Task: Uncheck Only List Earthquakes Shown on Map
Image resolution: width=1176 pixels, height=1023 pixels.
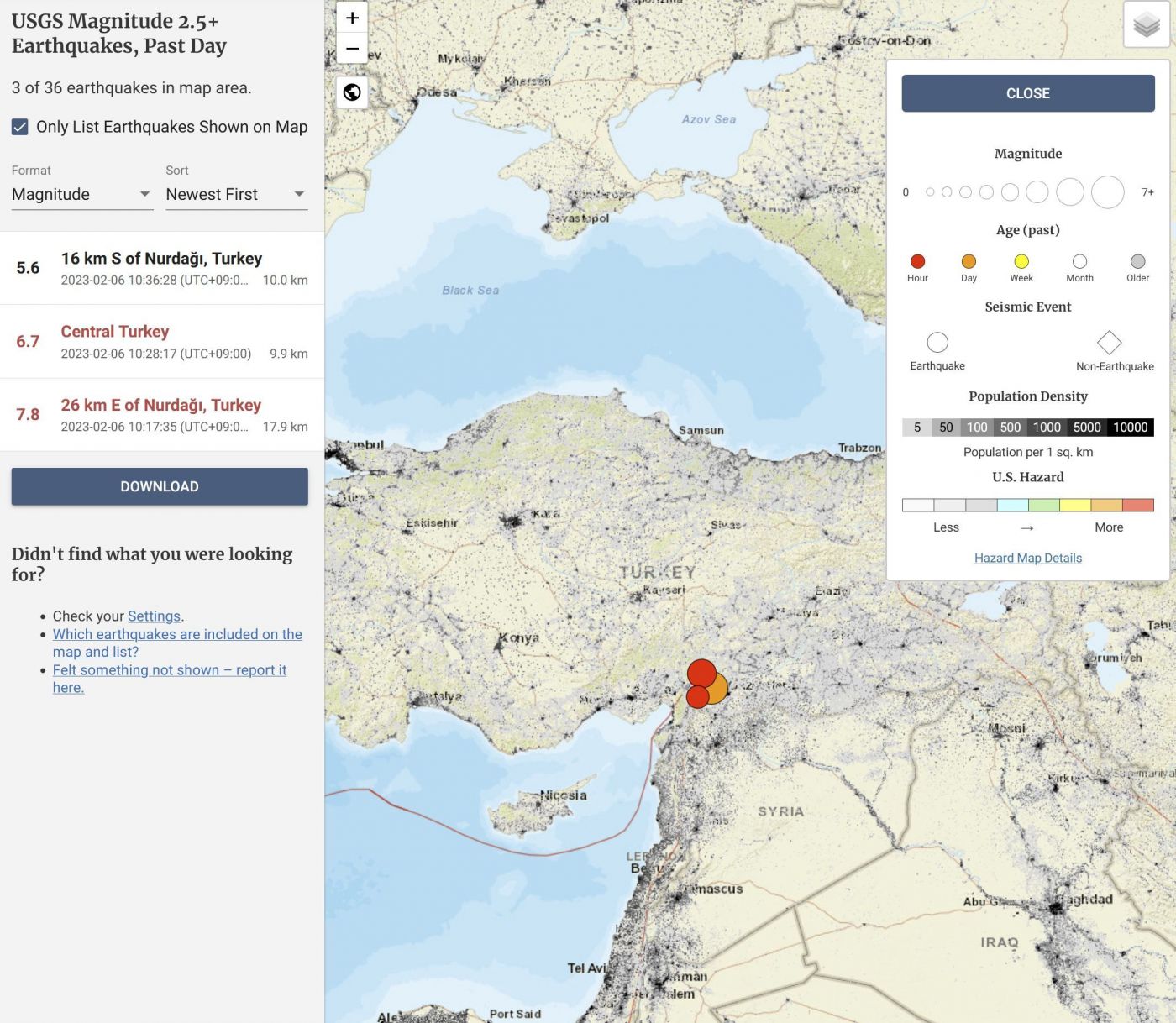Action: click(x=20, y=127)
